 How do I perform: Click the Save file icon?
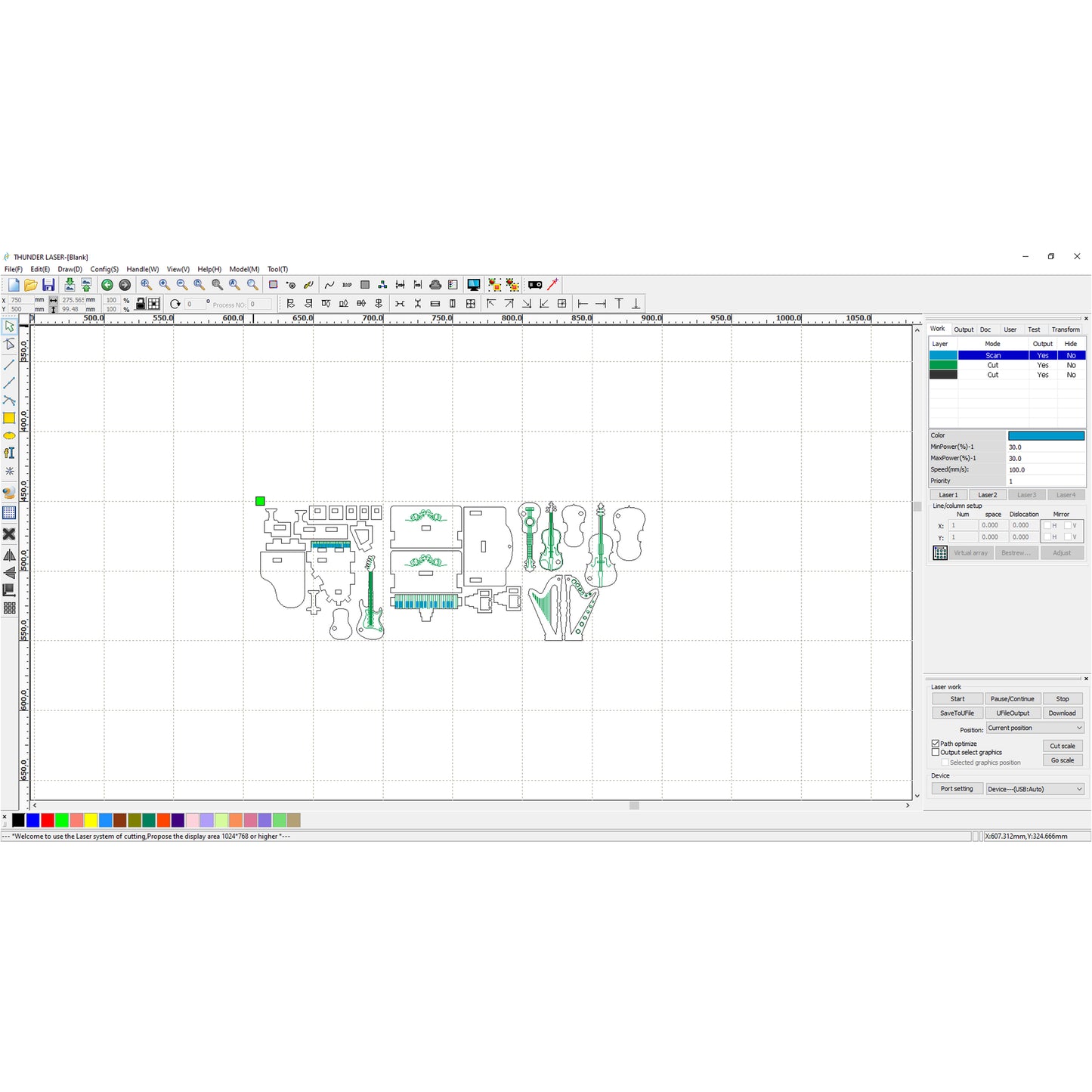(x=48, y=285)
